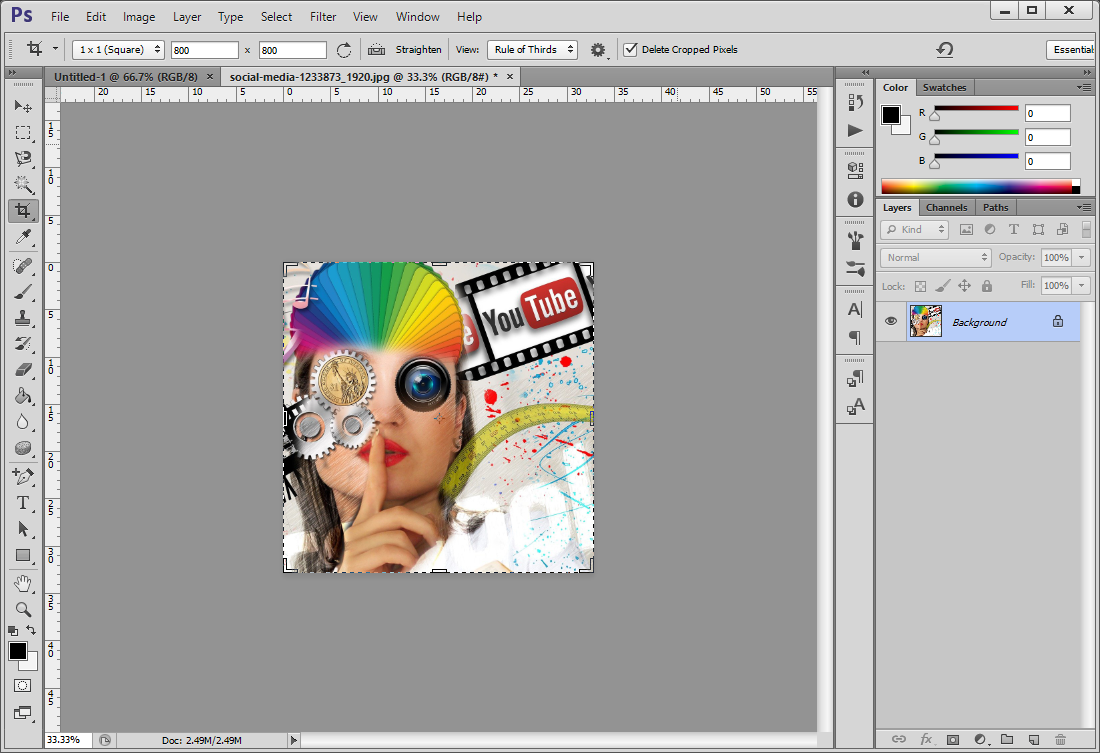The width and height of the screenshot is (1100, 753).
Task: Open crop additional options gear
Action: (598, 50)
